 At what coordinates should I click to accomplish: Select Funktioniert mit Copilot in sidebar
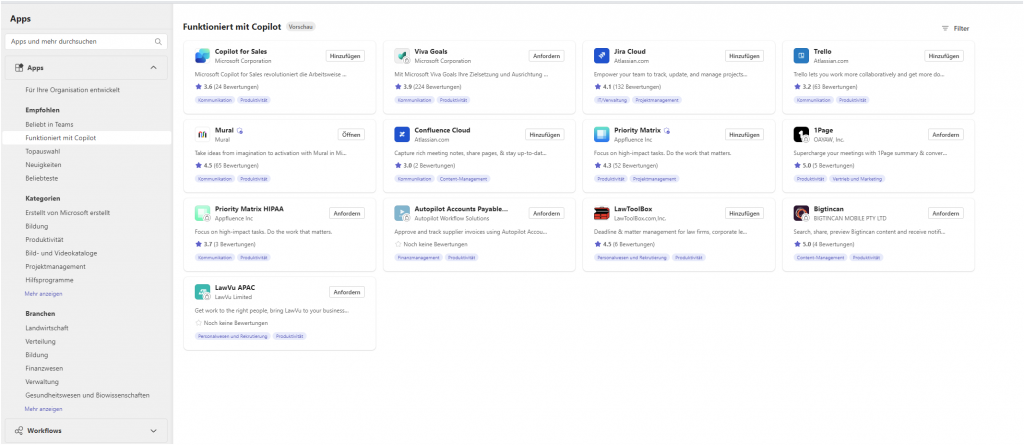click(86, 138)
